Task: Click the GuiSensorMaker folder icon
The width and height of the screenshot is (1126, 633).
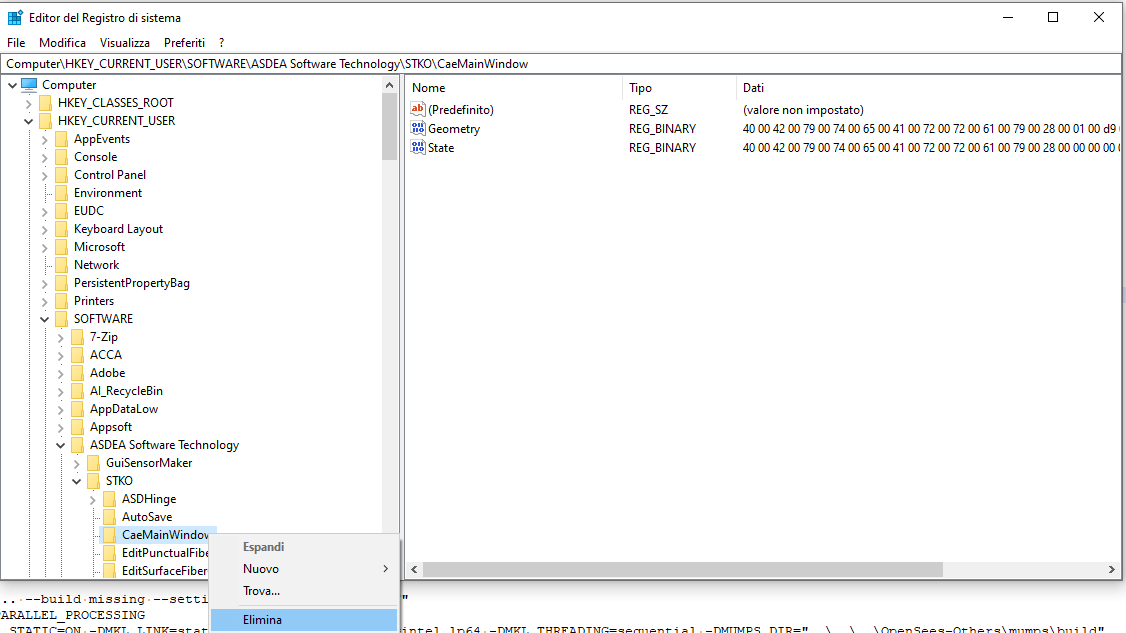Action: tap(93, 463)
